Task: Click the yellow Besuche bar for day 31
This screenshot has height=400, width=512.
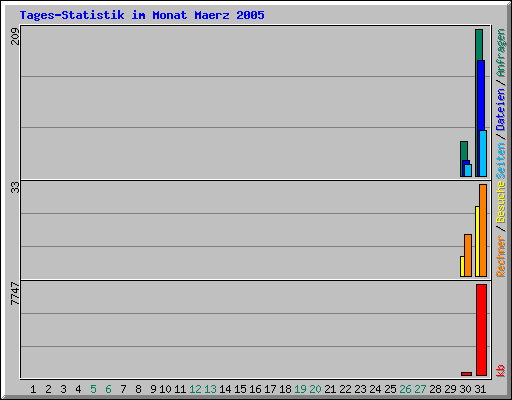Action: 477,241
